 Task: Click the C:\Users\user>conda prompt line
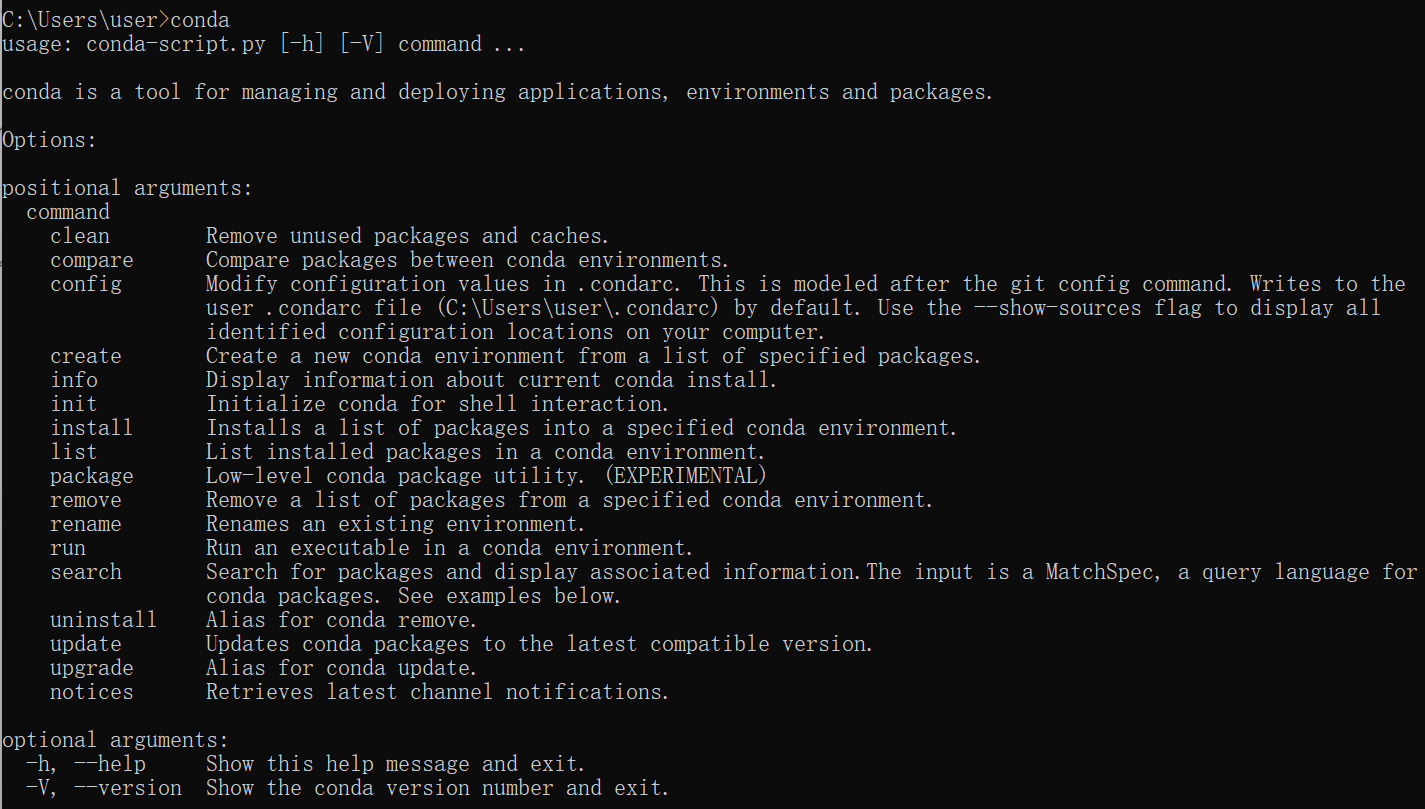coord(116,20)
